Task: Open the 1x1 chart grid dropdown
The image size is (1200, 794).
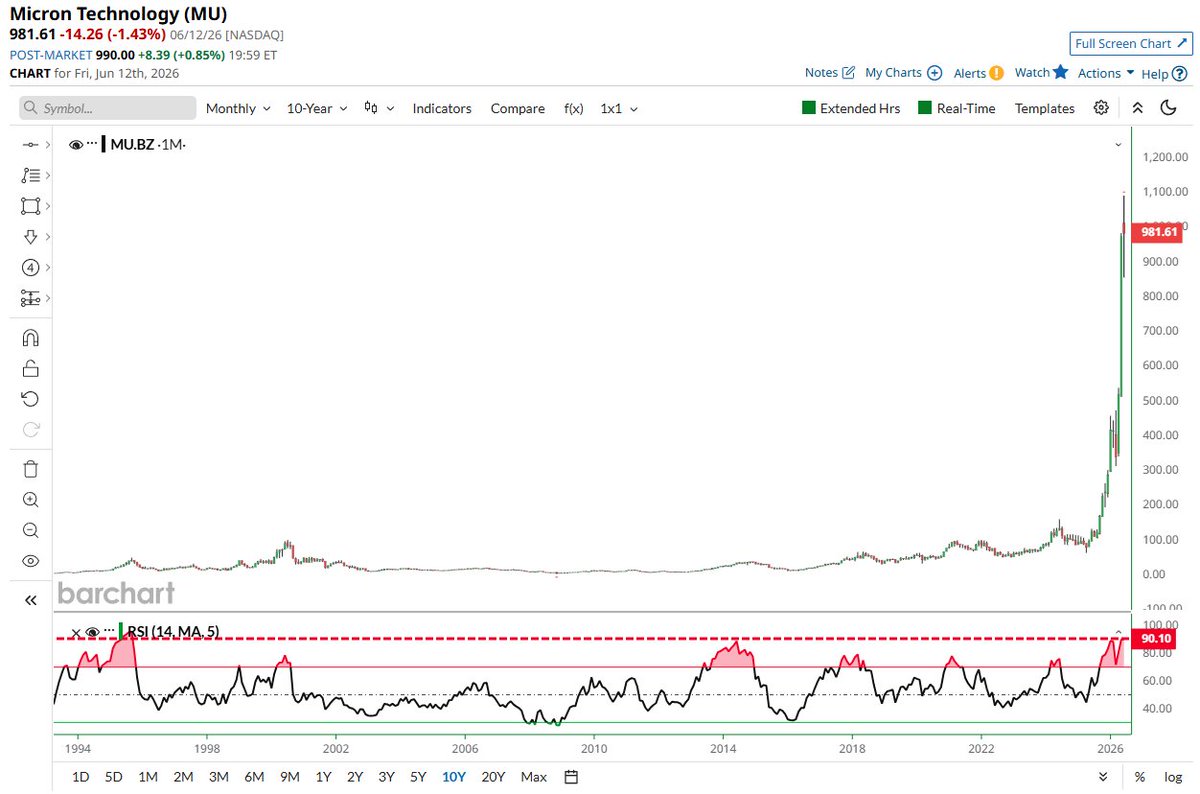Action: point(619,108)
